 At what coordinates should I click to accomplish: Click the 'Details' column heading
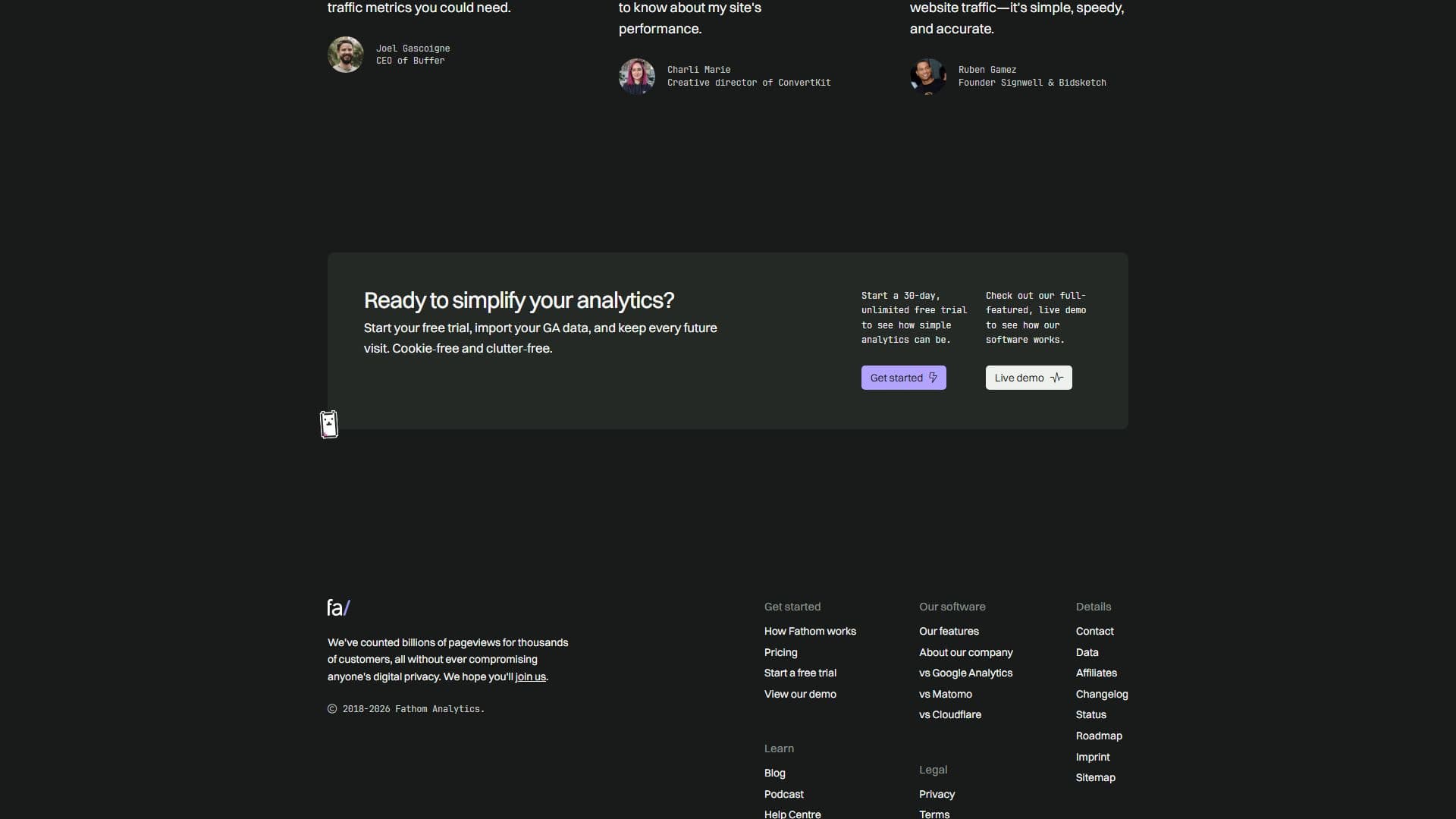[1093, 607]
